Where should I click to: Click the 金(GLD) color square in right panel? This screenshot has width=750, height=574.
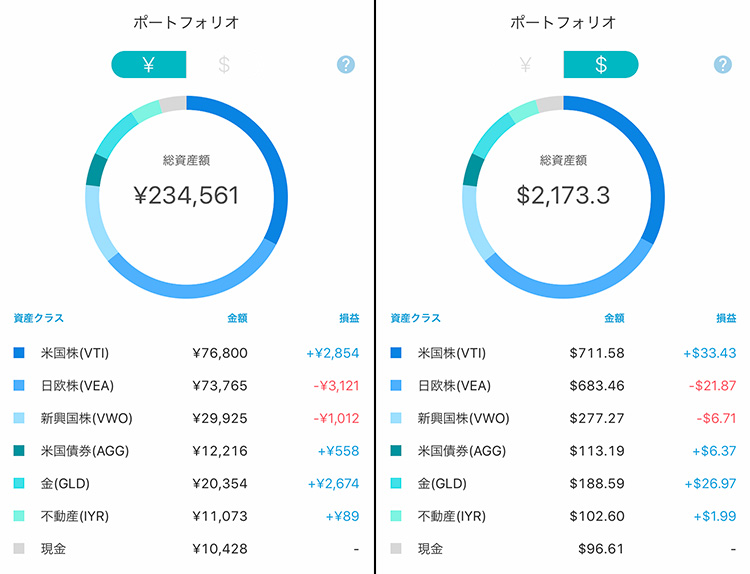(x=396, y=484)
